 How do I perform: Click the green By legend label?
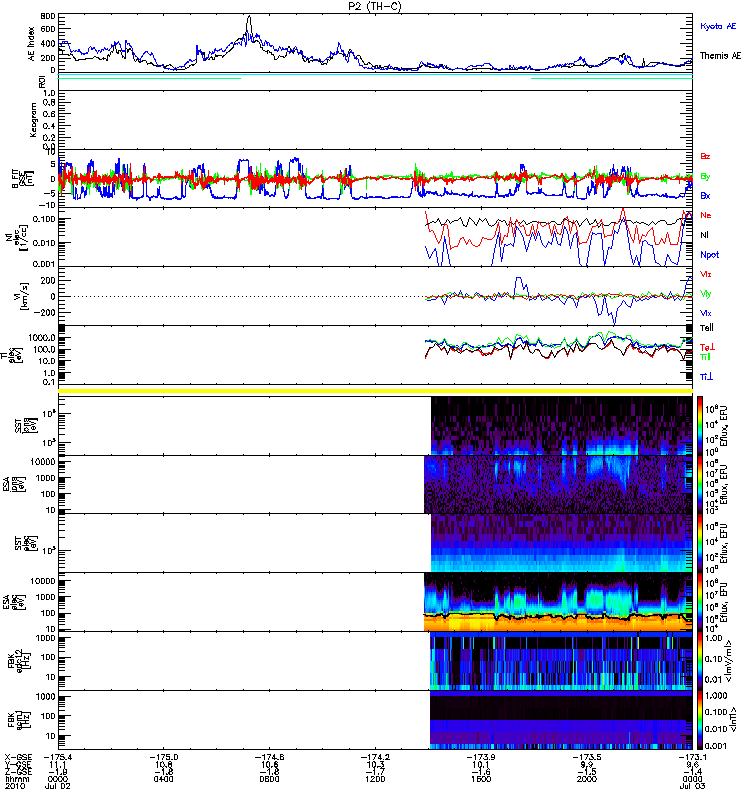pyautogui.click(x=705, y=176)
